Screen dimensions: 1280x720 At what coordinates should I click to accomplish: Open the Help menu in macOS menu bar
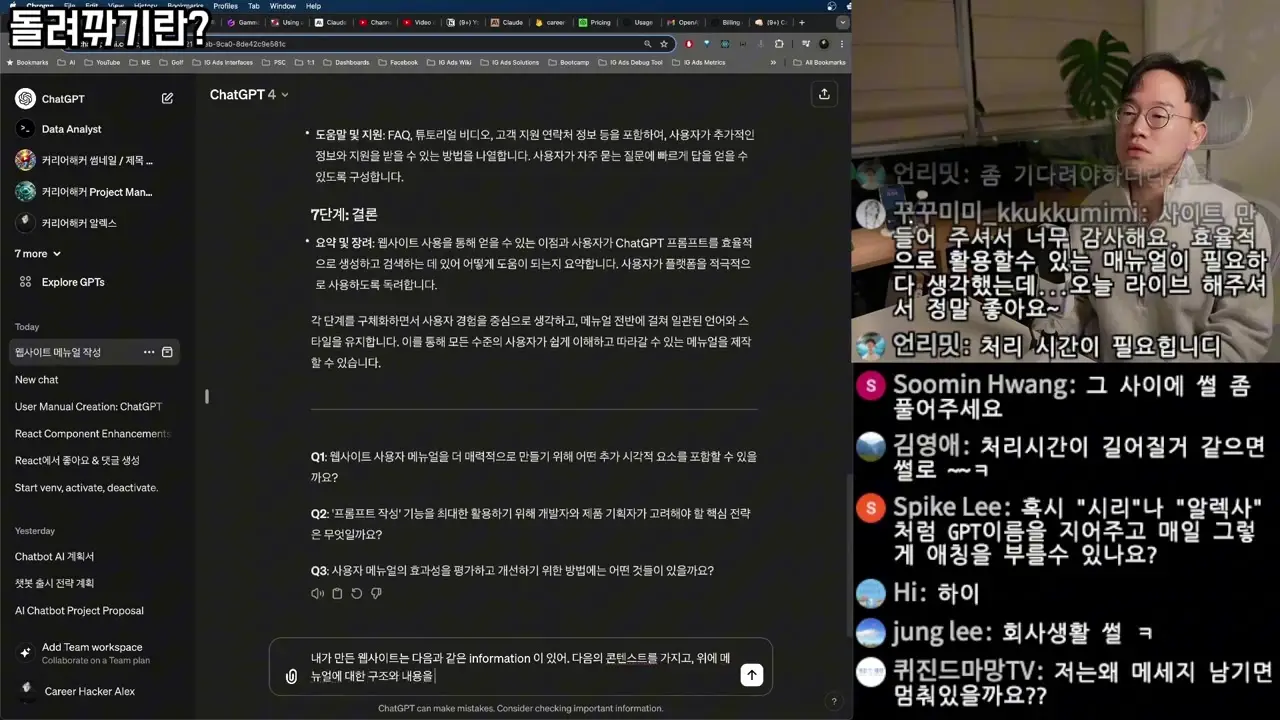pyautogui.click(x=313, y=6)
